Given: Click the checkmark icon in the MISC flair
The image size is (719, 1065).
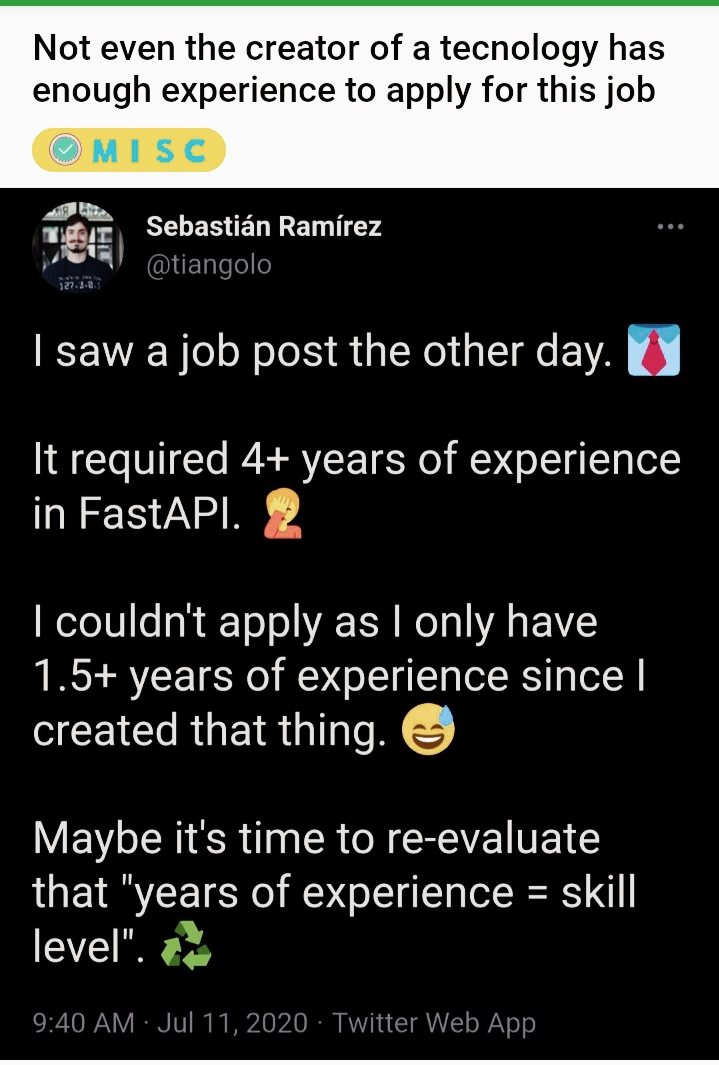Looking at the screenshot, I should tap(66, 150).
